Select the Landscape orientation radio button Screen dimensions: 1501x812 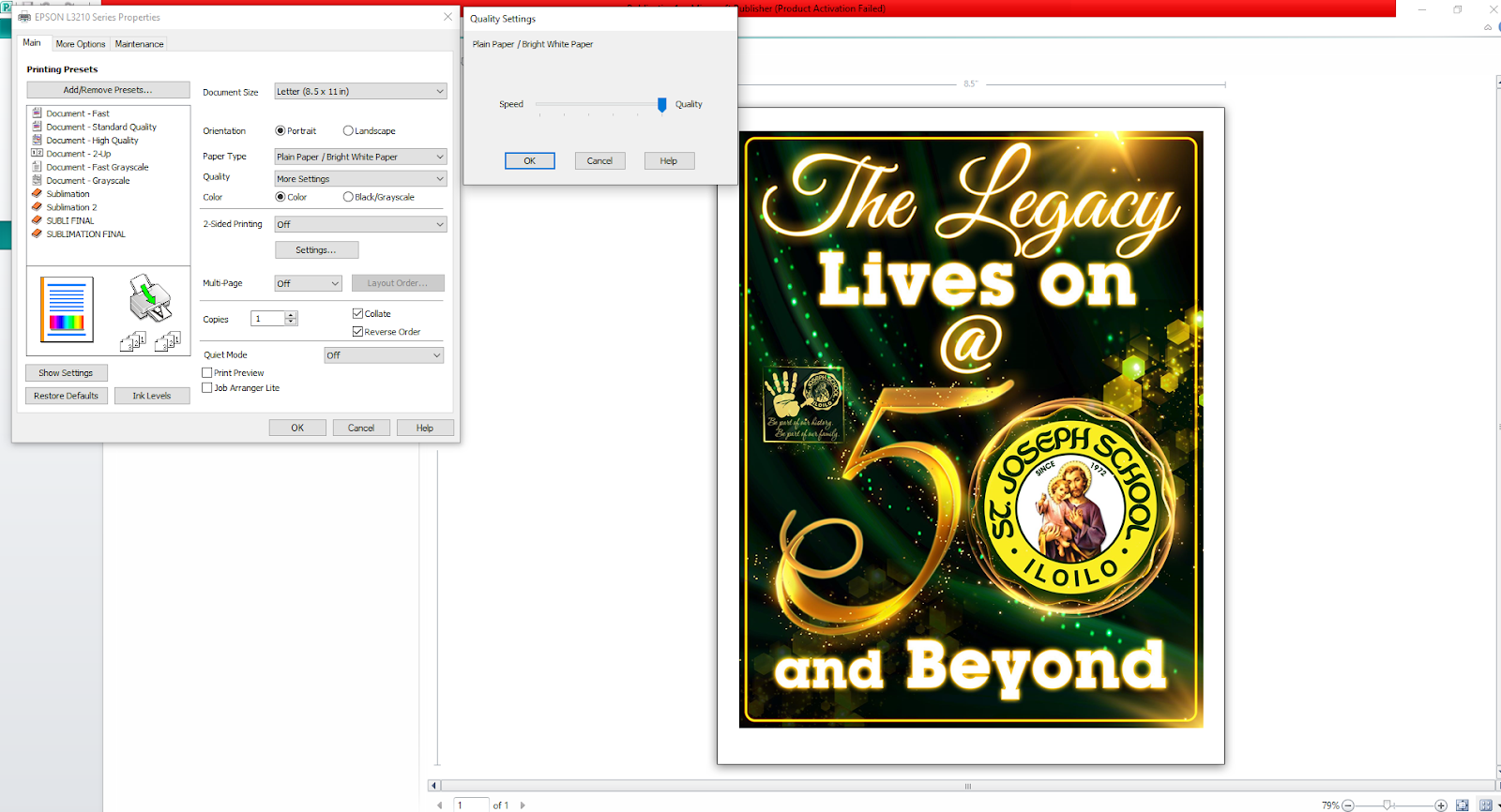tap(348, 131)
